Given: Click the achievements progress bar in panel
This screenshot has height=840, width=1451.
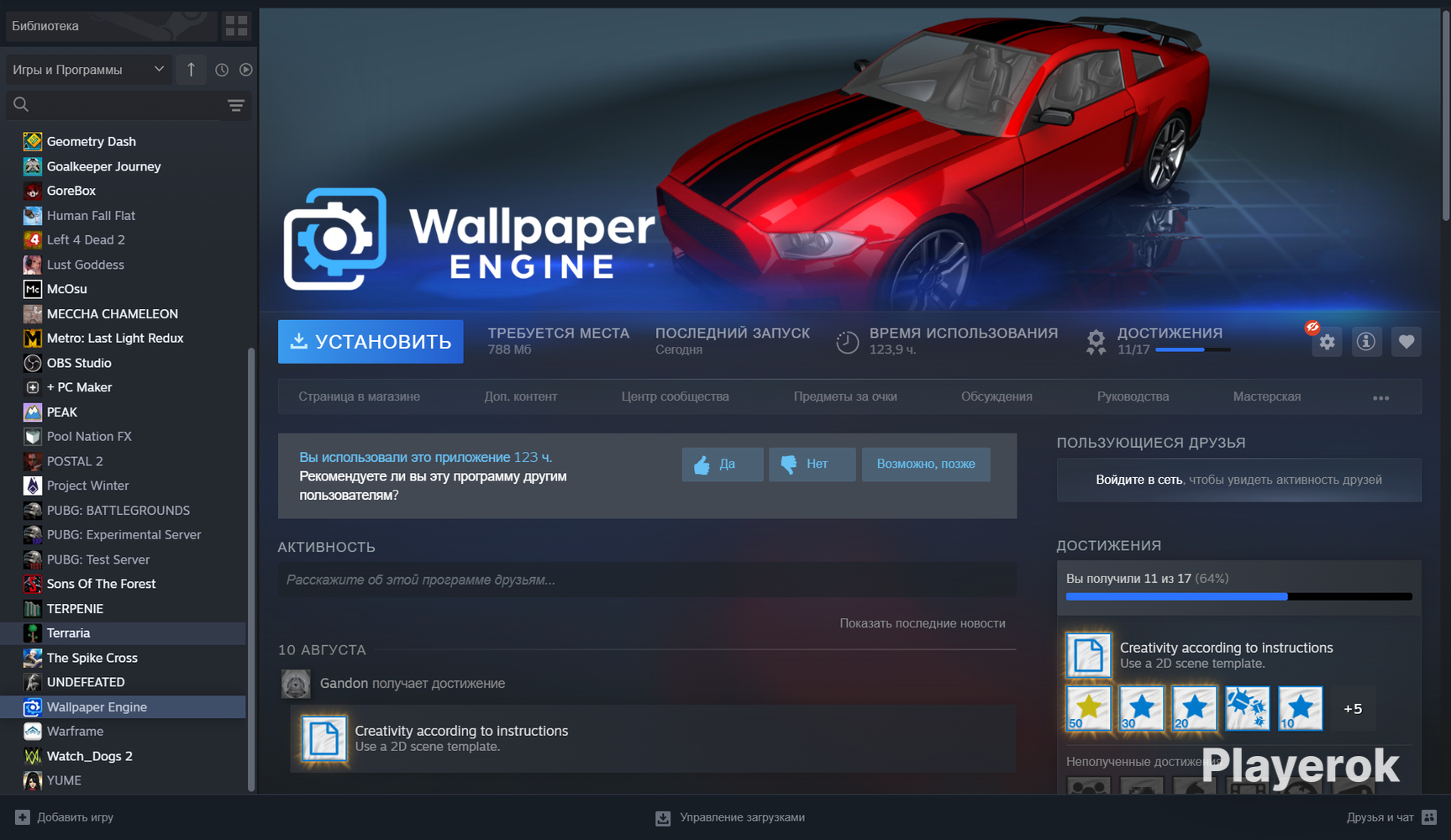Looking at the screenshot, I should tap(1239, 596).
